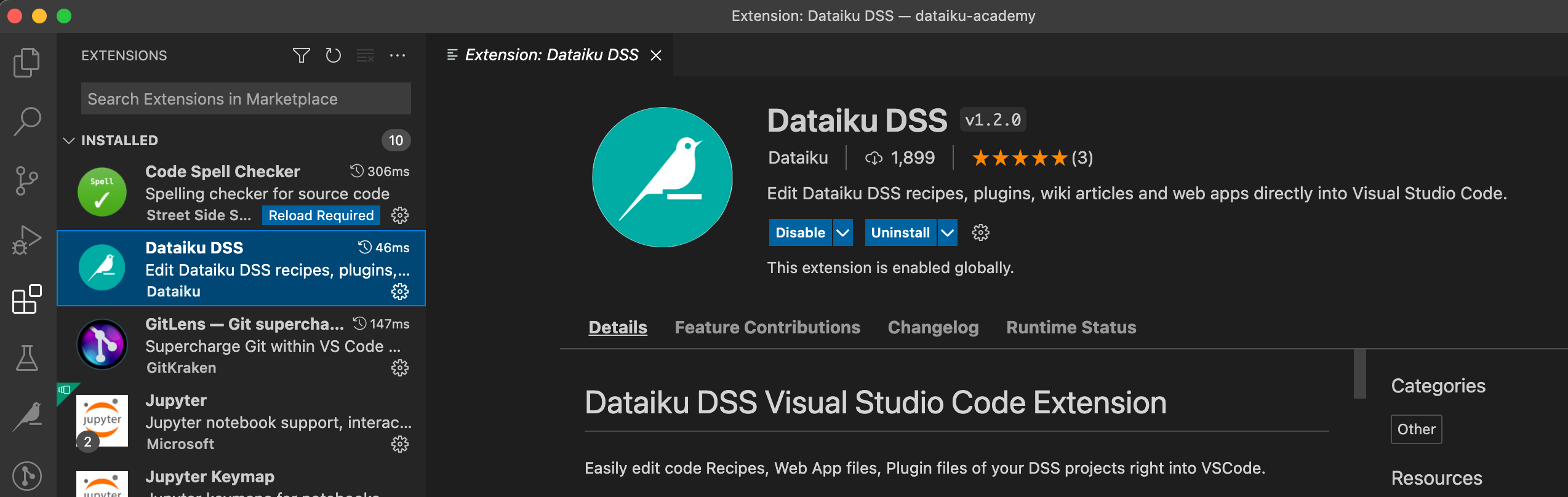1568x497 pixels.
Task: Click the Dataiku publisher link
Action: pos(798,158)
